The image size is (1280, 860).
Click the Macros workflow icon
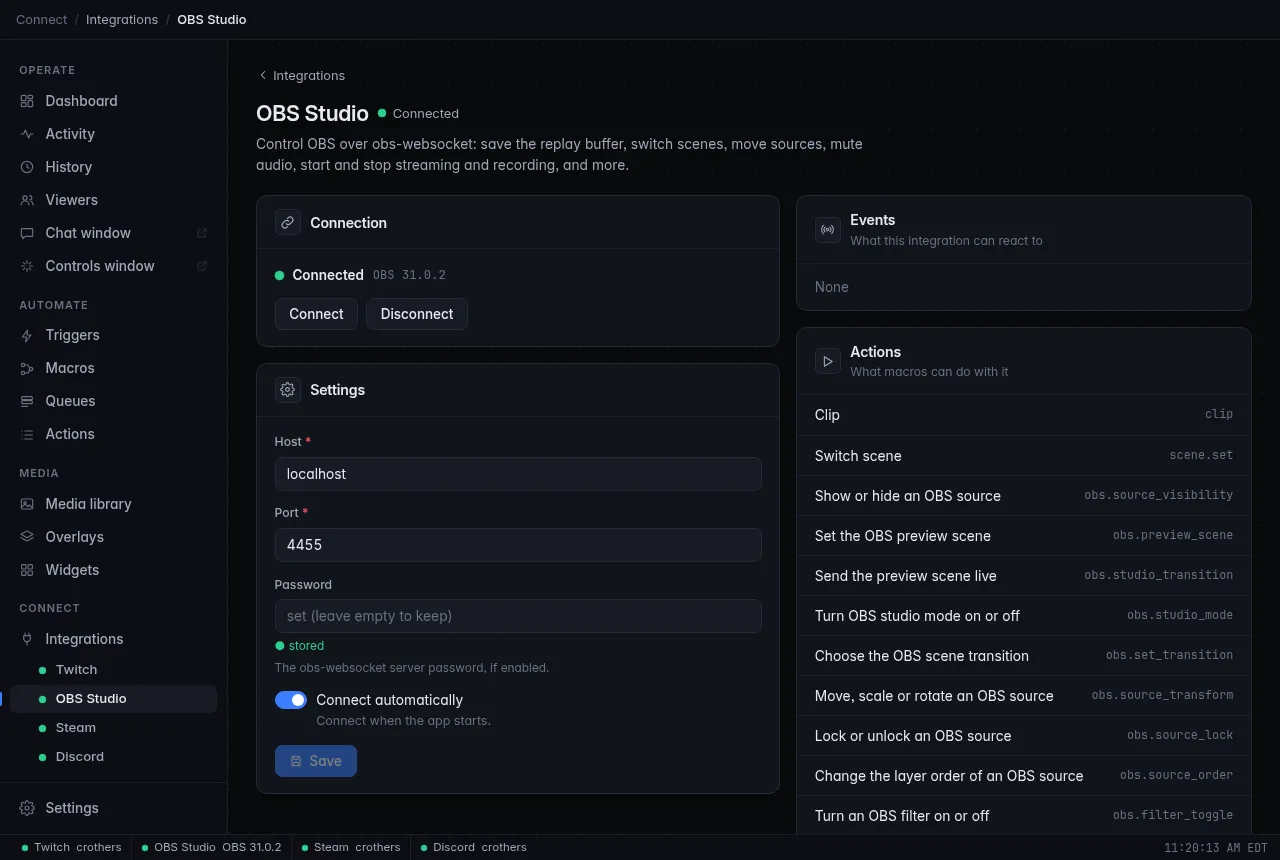(27, 368)
